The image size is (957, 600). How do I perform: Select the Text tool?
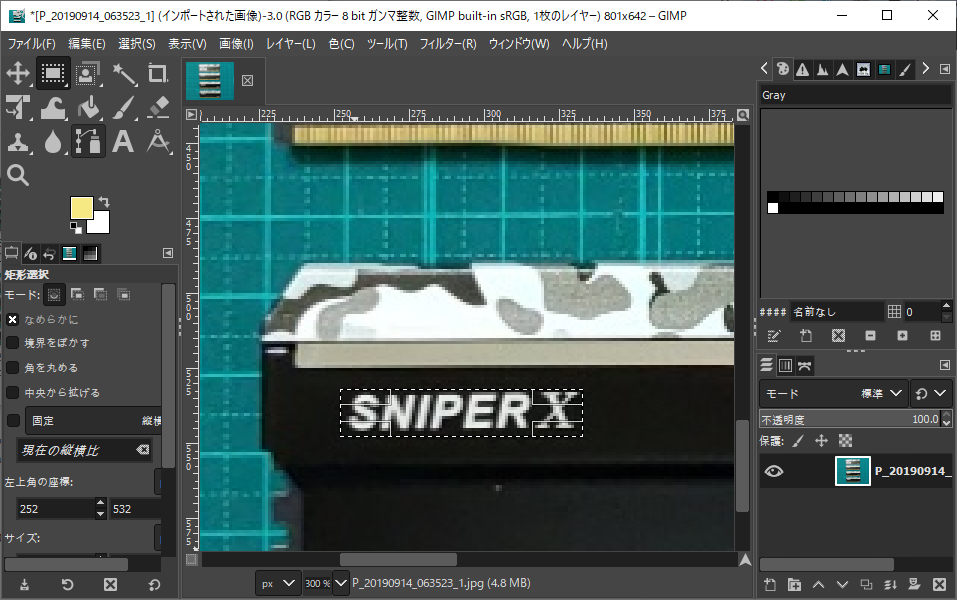tap(123, 142)
